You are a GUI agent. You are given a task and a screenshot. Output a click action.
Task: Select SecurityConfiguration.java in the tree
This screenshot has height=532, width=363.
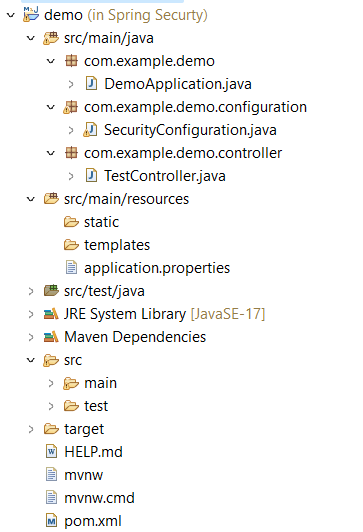coord(190,130)
